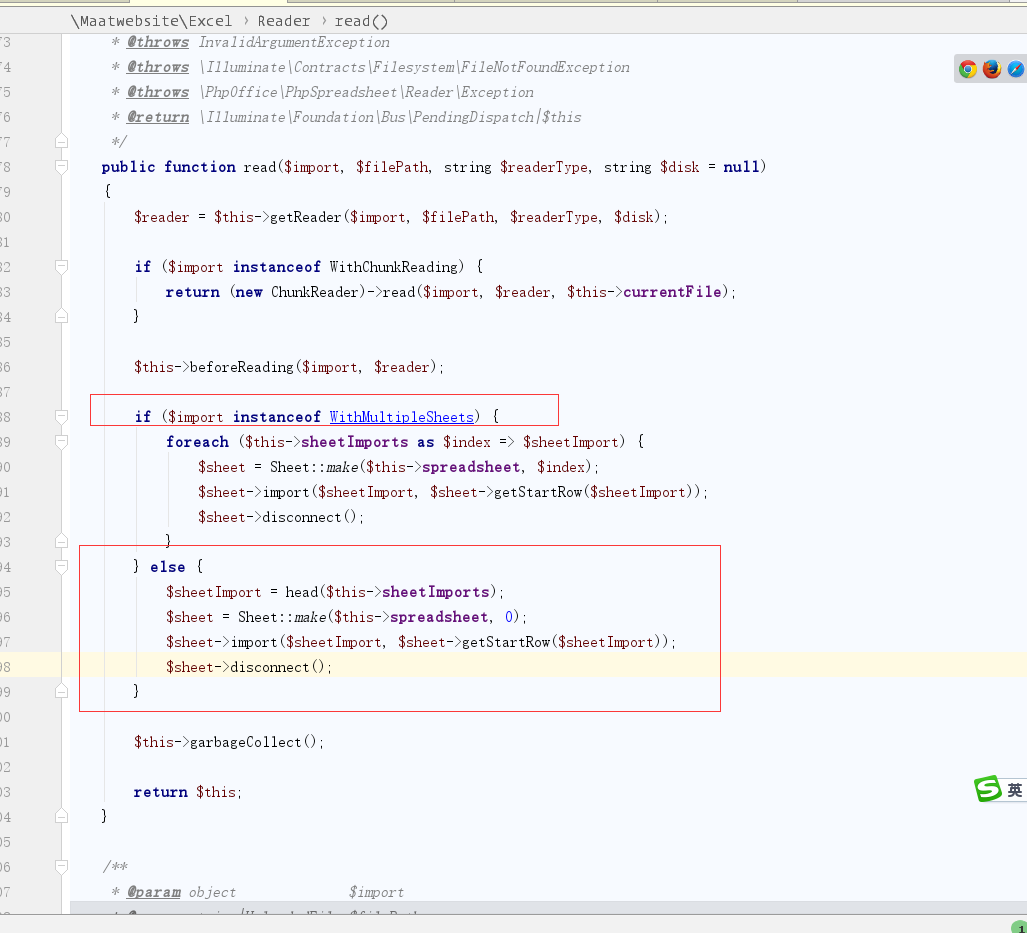
Task: Click fold end marker closing the foreach loop
Action: (62, 541)
